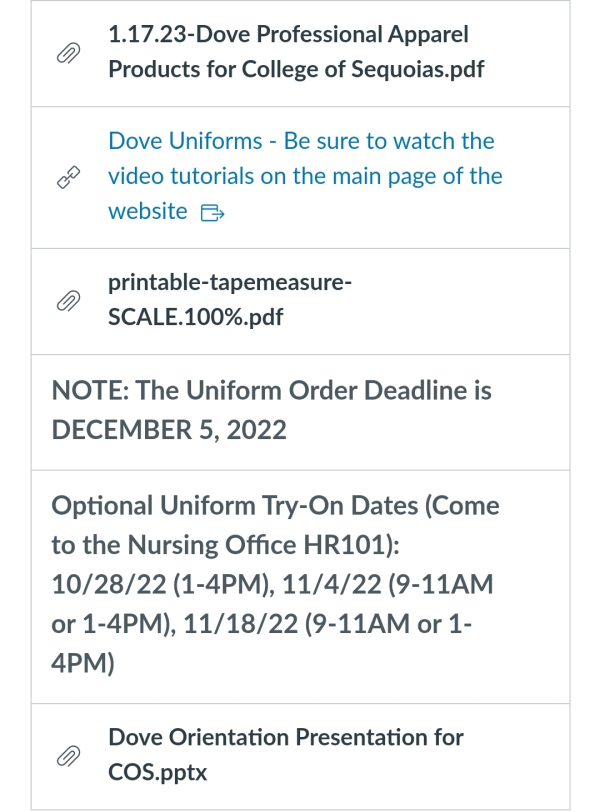Click 'video tutorials on the main page' line

click(x=305, y=176)
